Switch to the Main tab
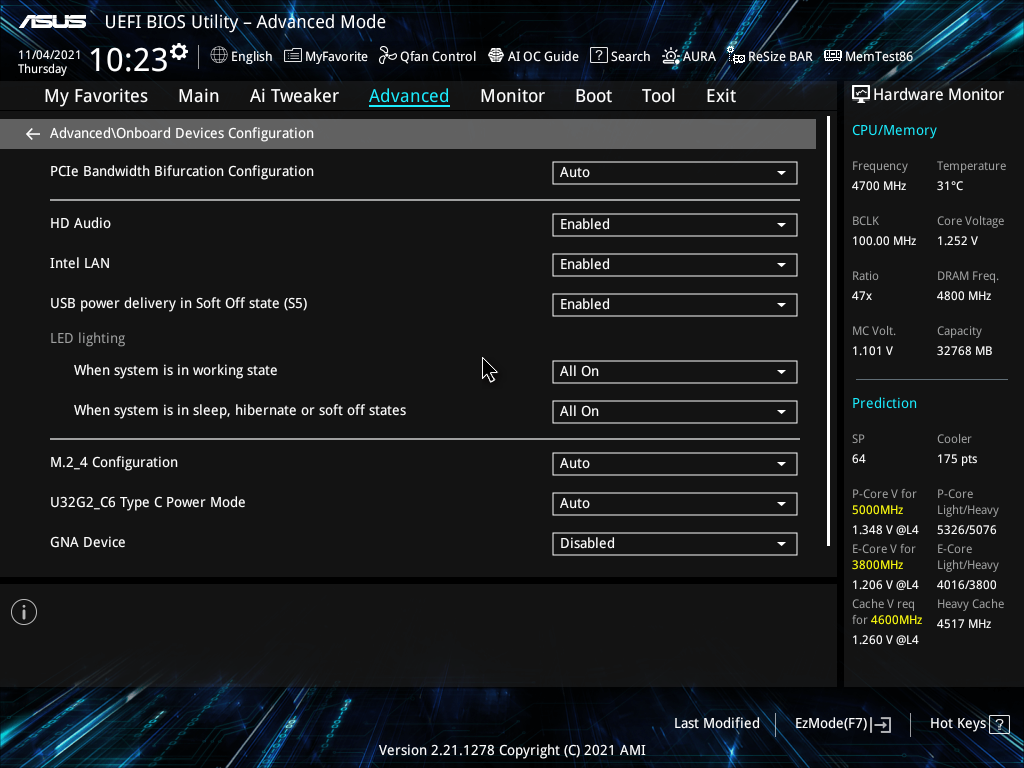The image size is (1024, 768). click(199, 96)
